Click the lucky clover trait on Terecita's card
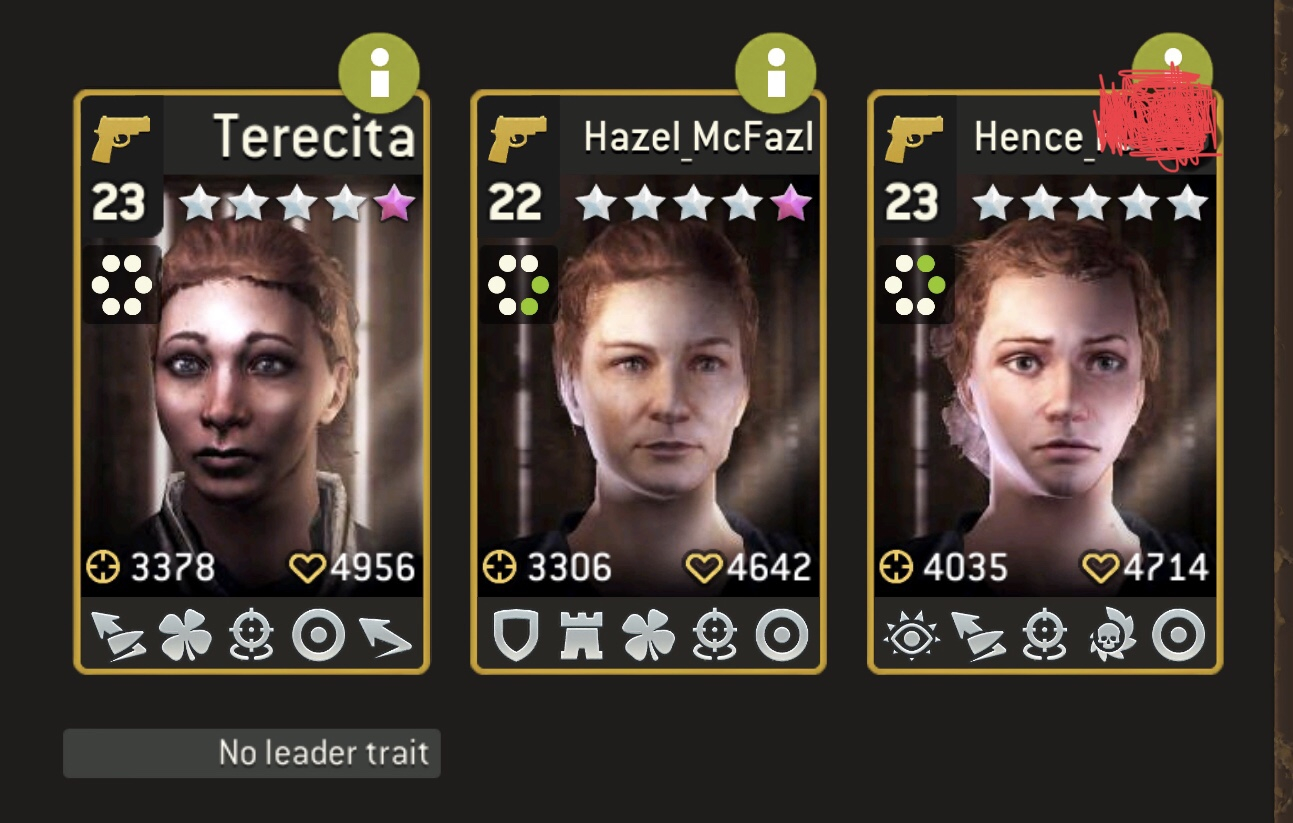 (186, 635)
